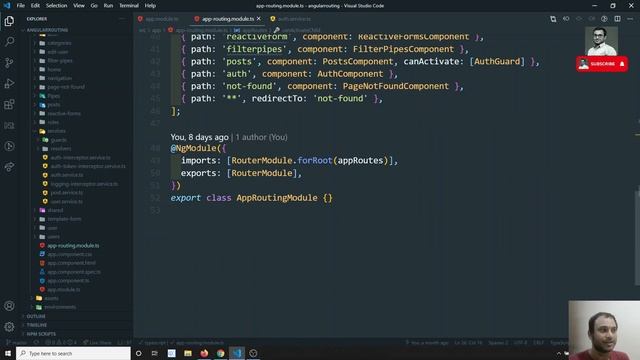Image resolution: width=640 pixels, height=360 pixels.
Task: Open Chrome from the taskbar
Action: coord(220,353)
